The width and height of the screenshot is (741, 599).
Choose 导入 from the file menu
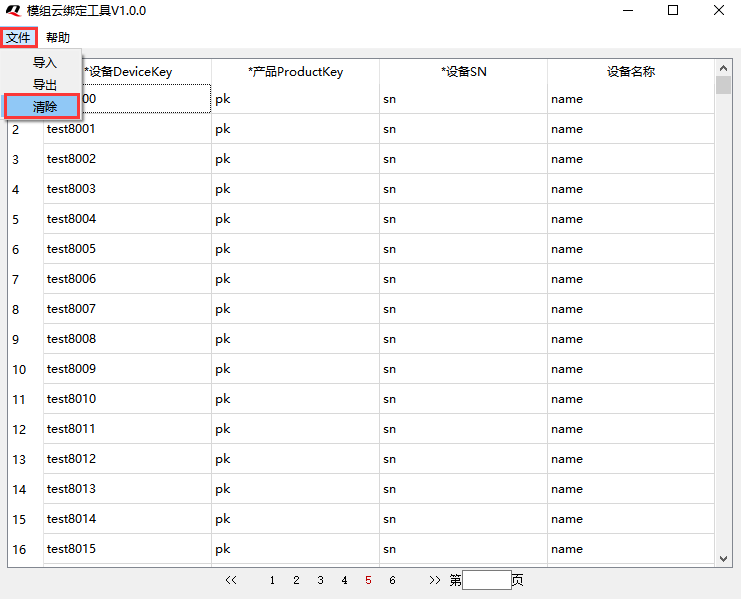[x=44, y=62]
